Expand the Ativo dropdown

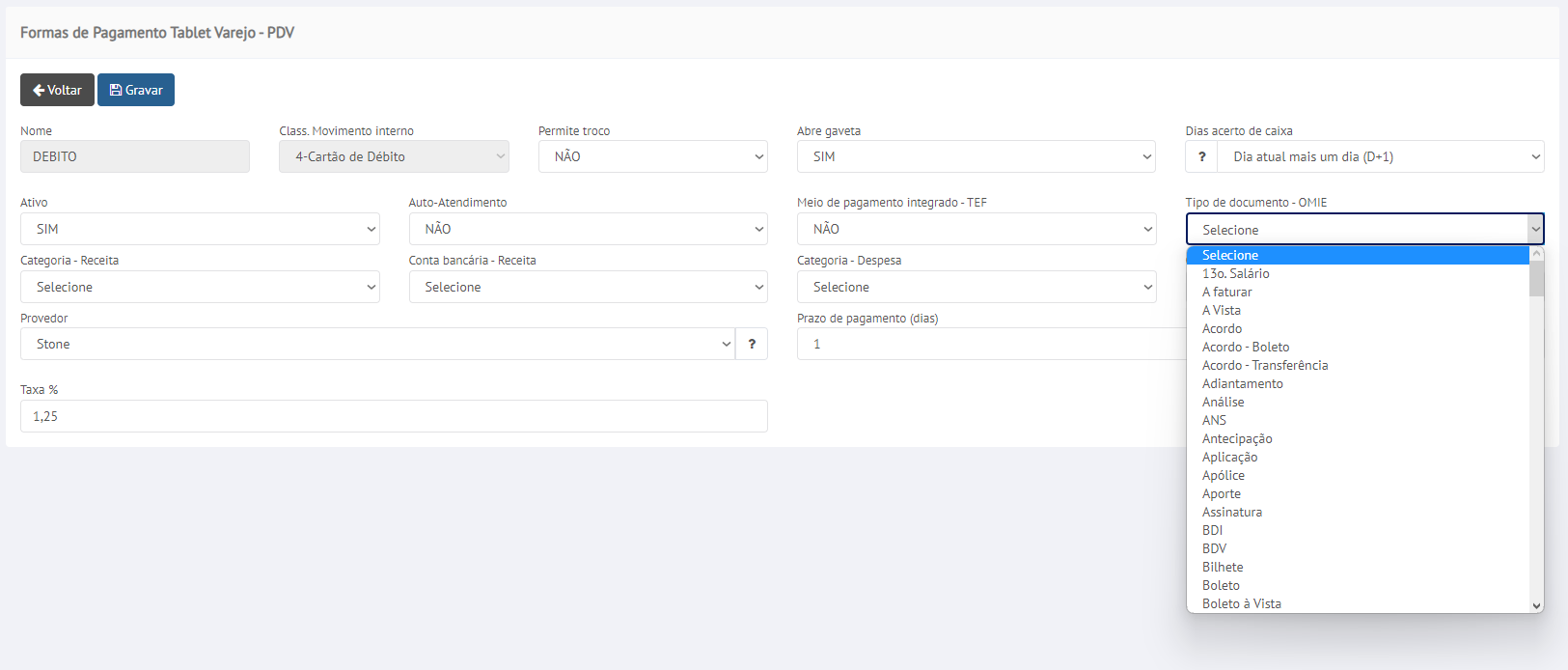(200, 229)
